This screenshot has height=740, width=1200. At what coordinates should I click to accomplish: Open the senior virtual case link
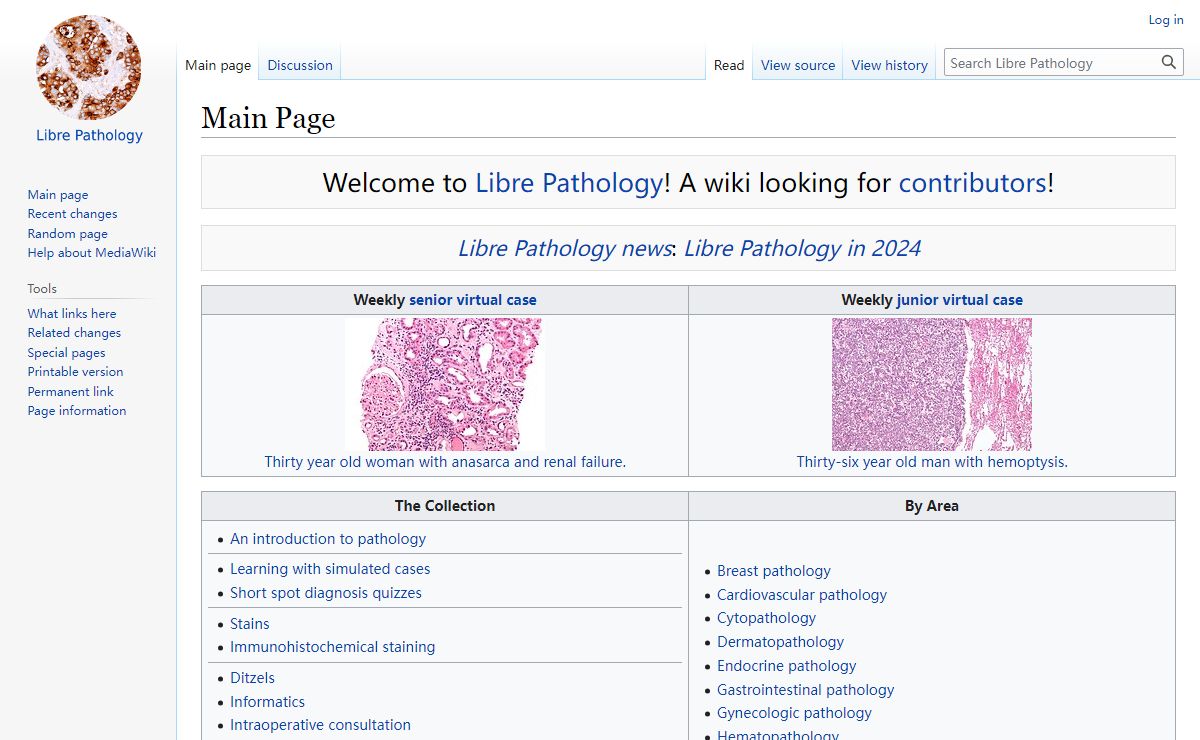(x=473, y=300)
